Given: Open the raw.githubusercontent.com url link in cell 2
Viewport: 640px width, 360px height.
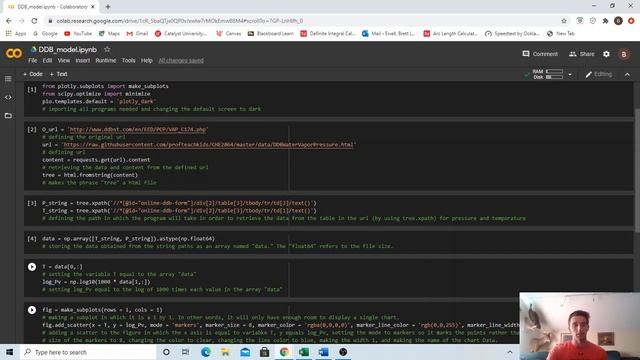Looking at the screenshot, I should coord(208,145).
